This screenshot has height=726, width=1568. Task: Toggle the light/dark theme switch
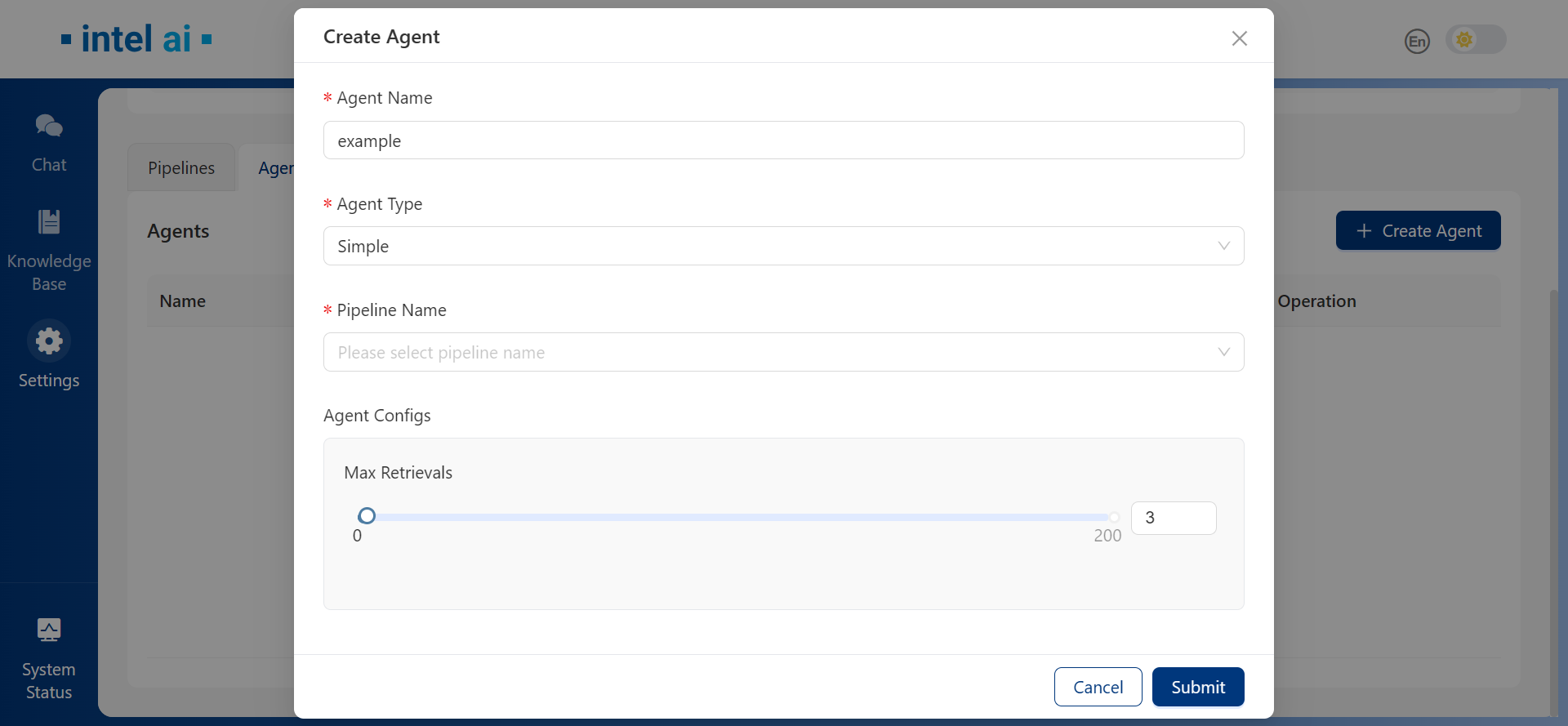click(x=1475, y=39)
